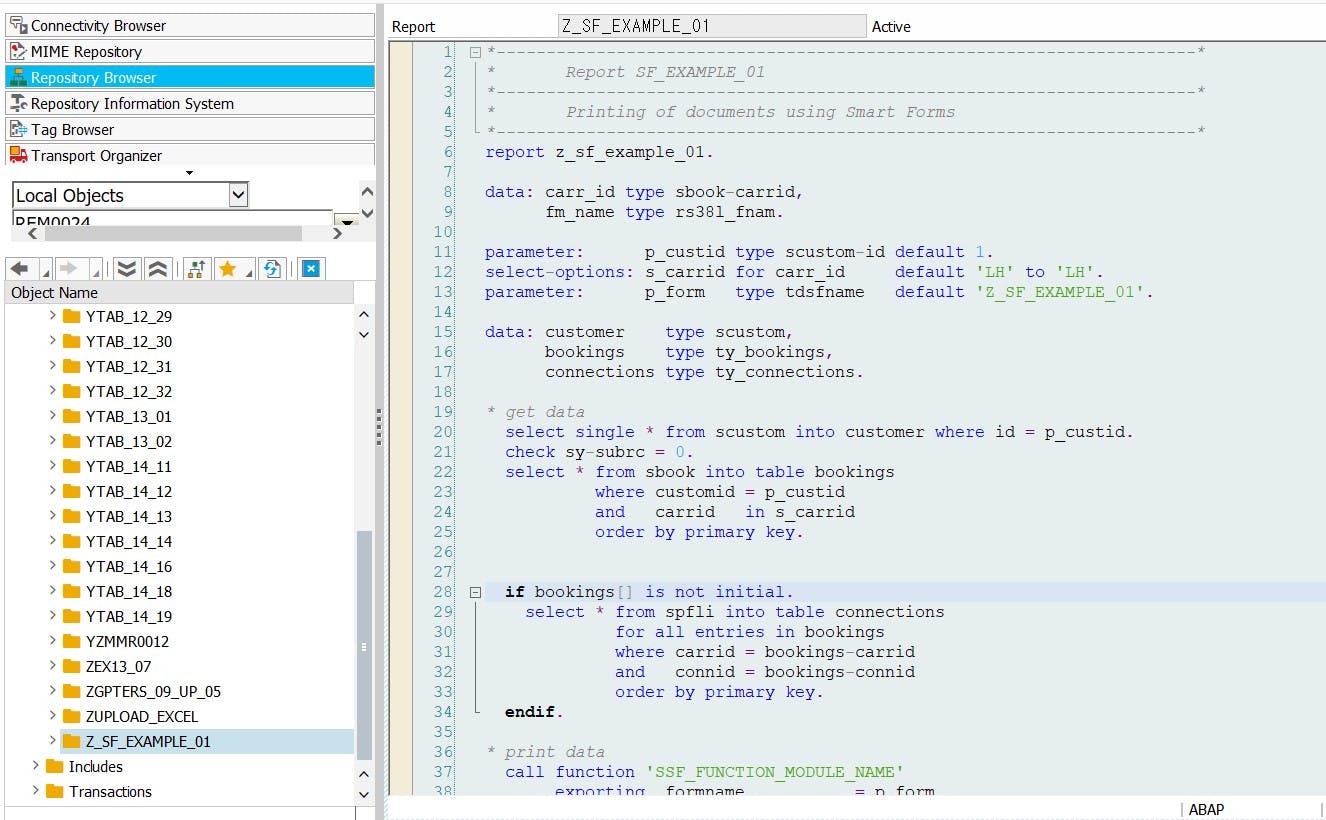Open the Repository Information System

click(132, 103)
